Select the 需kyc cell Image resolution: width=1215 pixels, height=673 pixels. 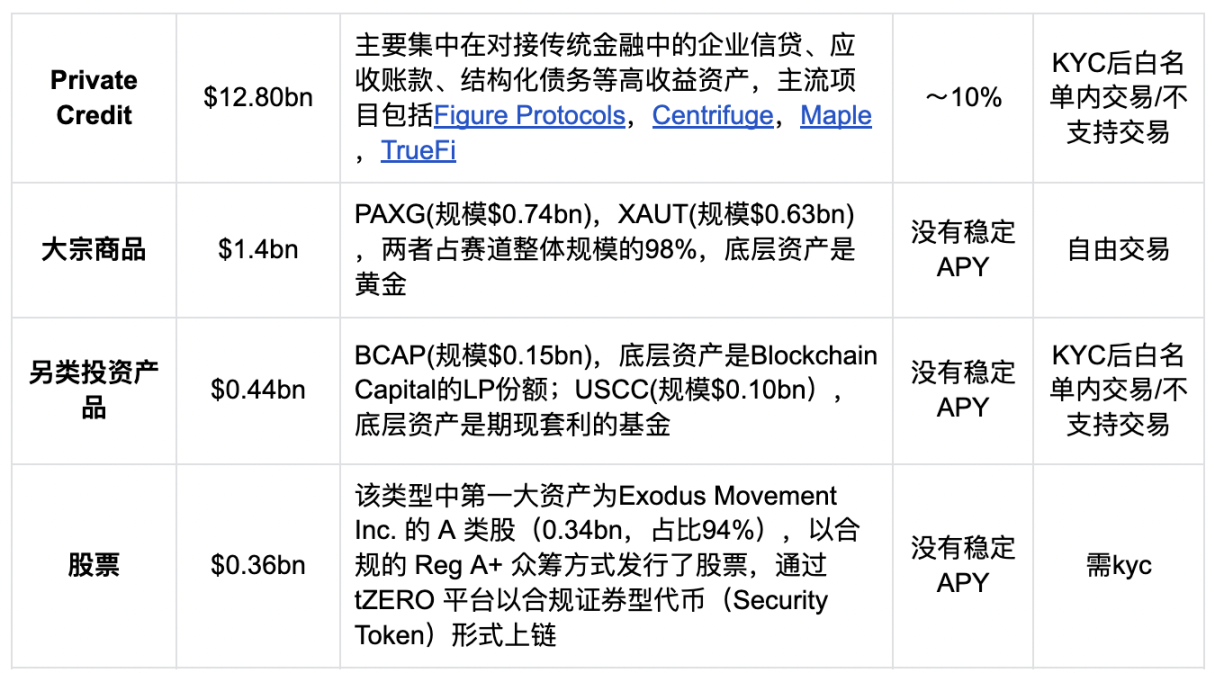pyautogui.click(x=1118, y=566)
